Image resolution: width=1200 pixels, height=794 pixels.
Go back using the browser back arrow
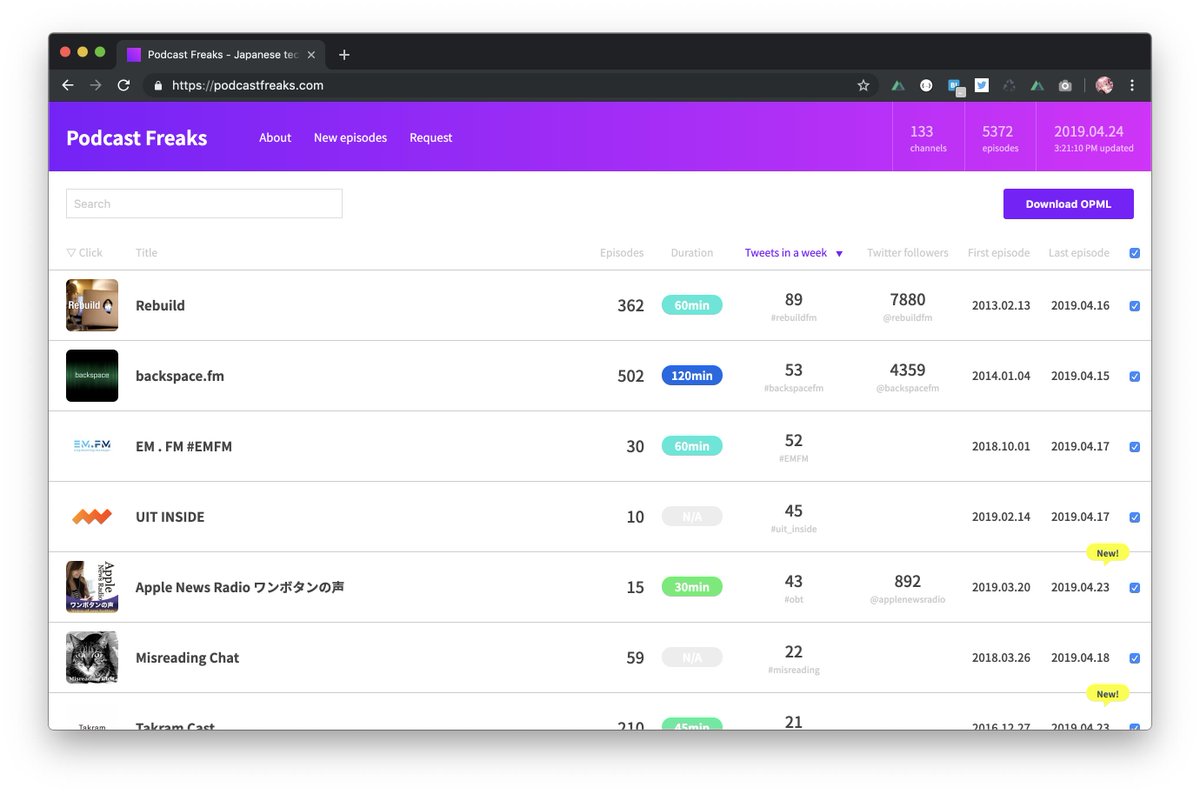click(x=68, y=86)
